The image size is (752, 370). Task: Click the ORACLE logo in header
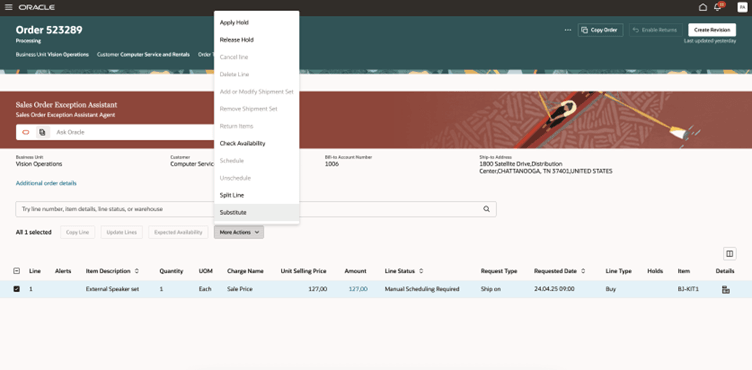click(36, 7)
